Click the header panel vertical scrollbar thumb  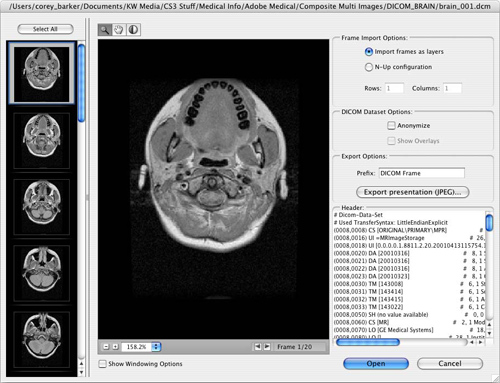489,223
